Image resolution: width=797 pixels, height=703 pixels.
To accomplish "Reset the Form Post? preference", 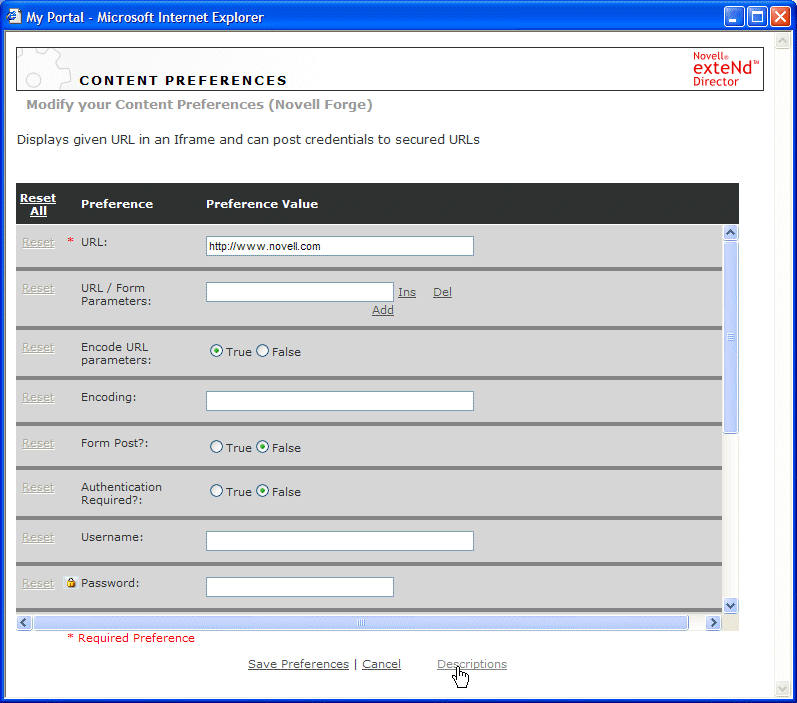I will click(x=38, y=443).
